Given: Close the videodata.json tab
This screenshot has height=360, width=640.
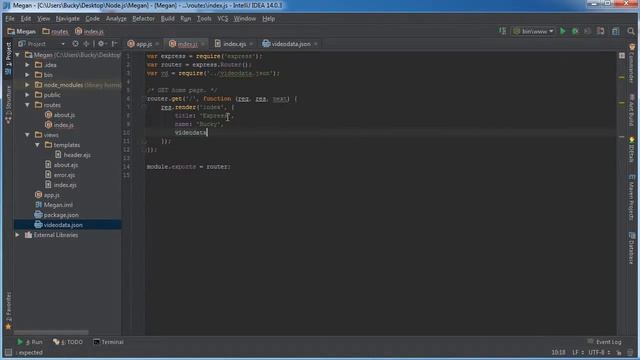Looking at the screenshot, I should (x=316, y=44).
